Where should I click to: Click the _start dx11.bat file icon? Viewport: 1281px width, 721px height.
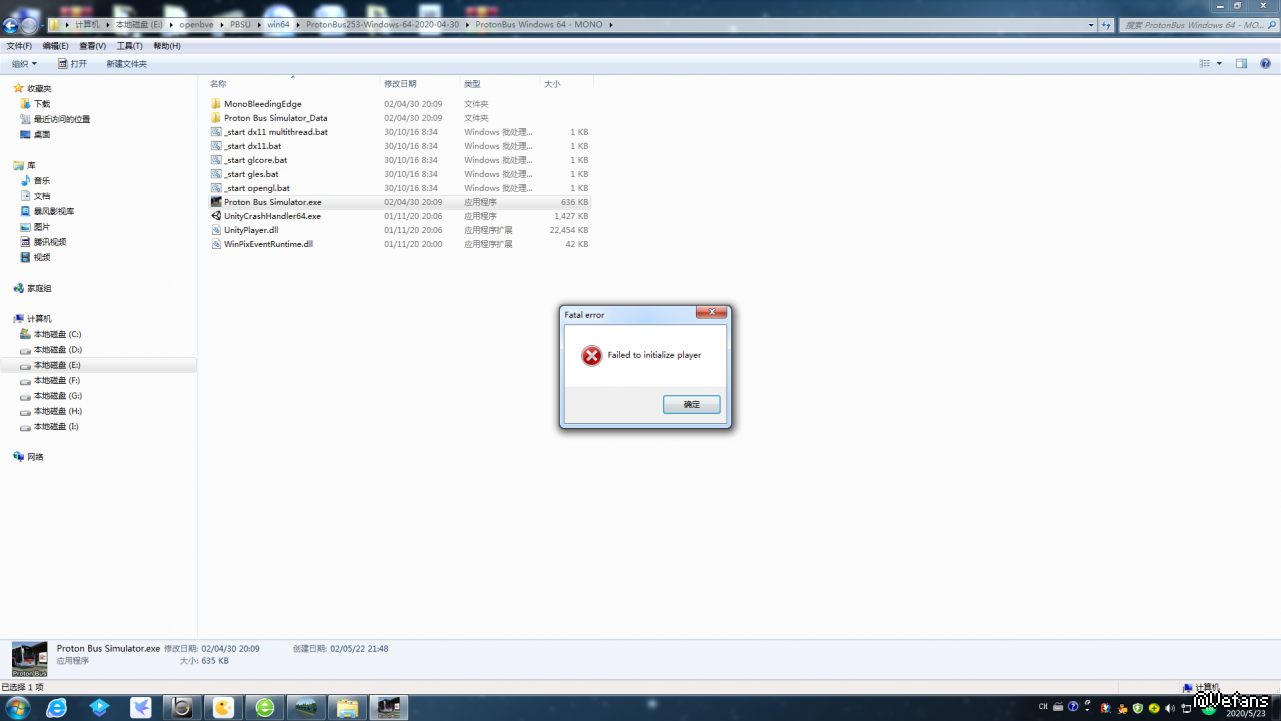coord(216,146)
